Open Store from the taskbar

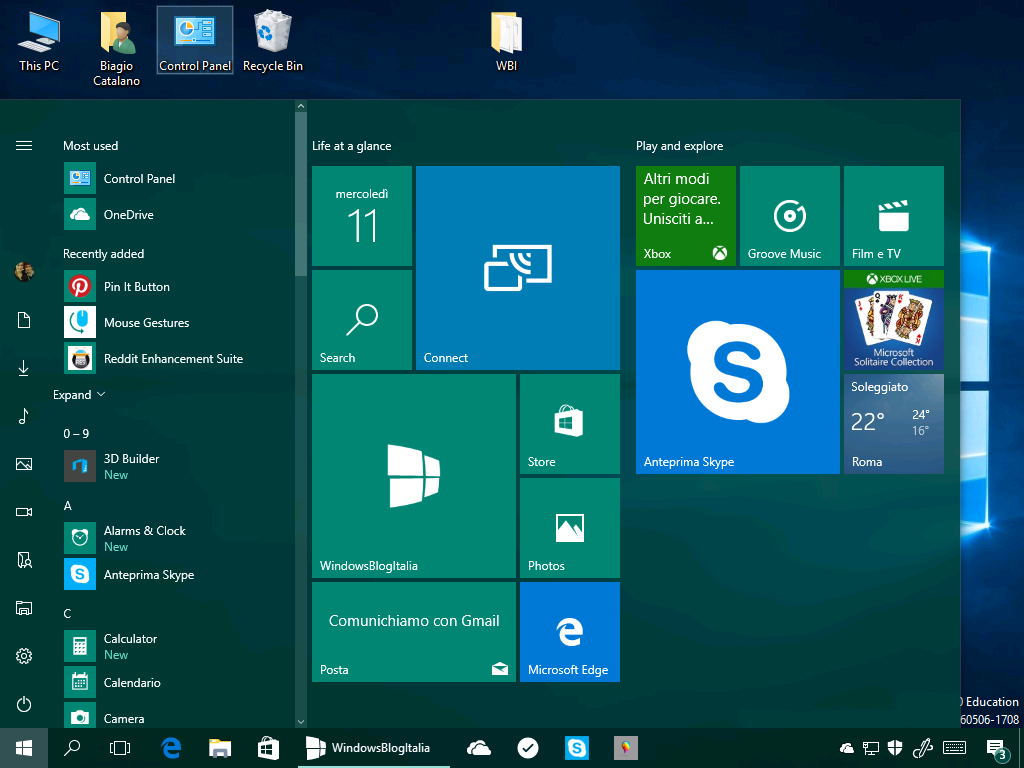pyautogui.click(x=268, y=748)
